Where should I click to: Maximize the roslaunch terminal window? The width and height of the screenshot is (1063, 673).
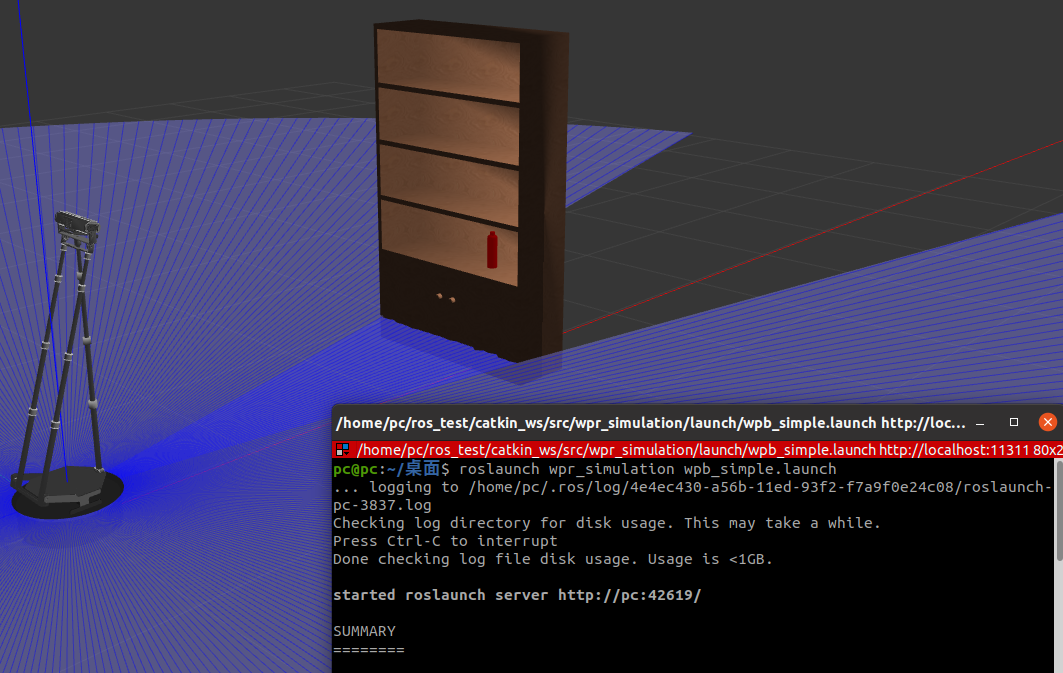(1014, 422)
